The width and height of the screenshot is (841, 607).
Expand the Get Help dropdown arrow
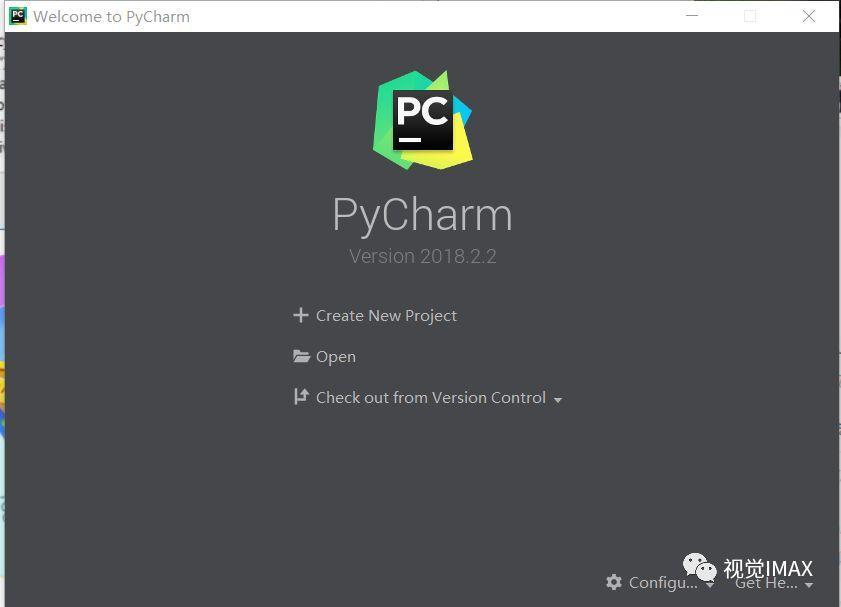pos(809,585)
